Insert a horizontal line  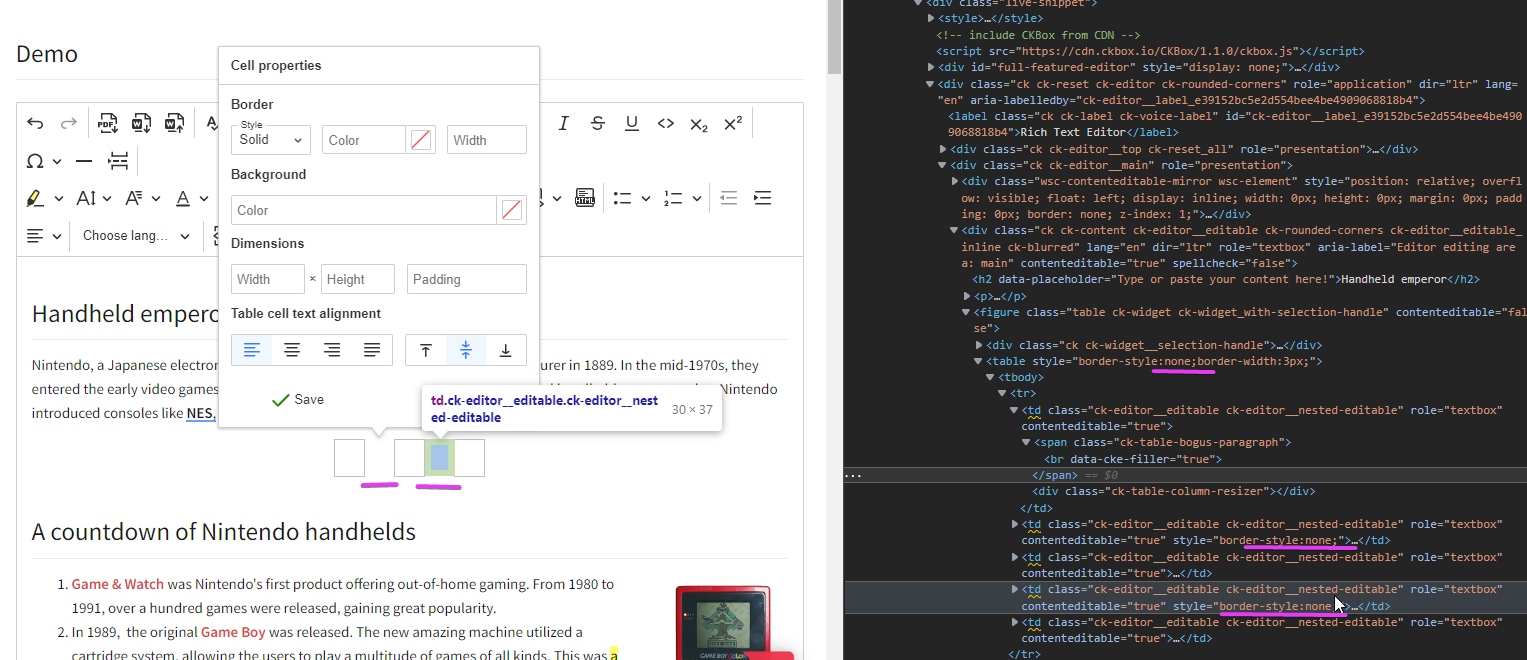click(x=84, y=161)
